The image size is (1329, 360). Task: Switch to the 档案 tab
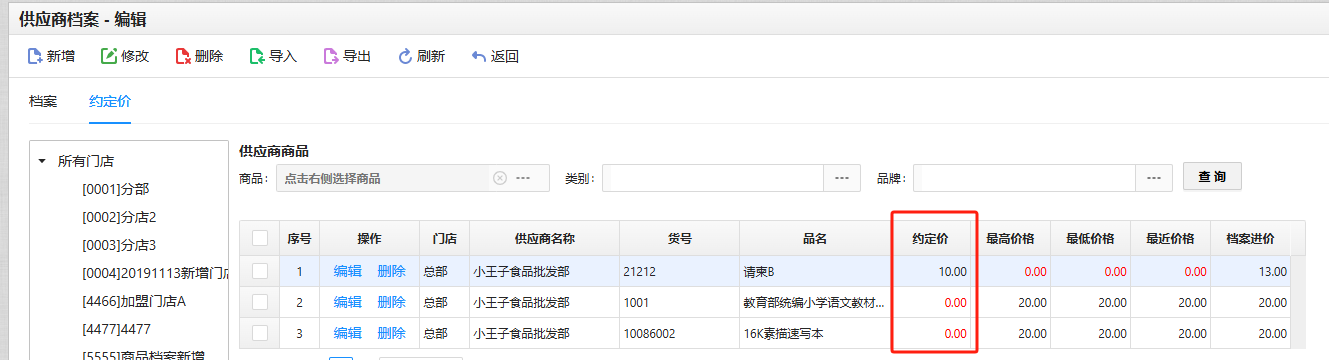tap(43, 101)
